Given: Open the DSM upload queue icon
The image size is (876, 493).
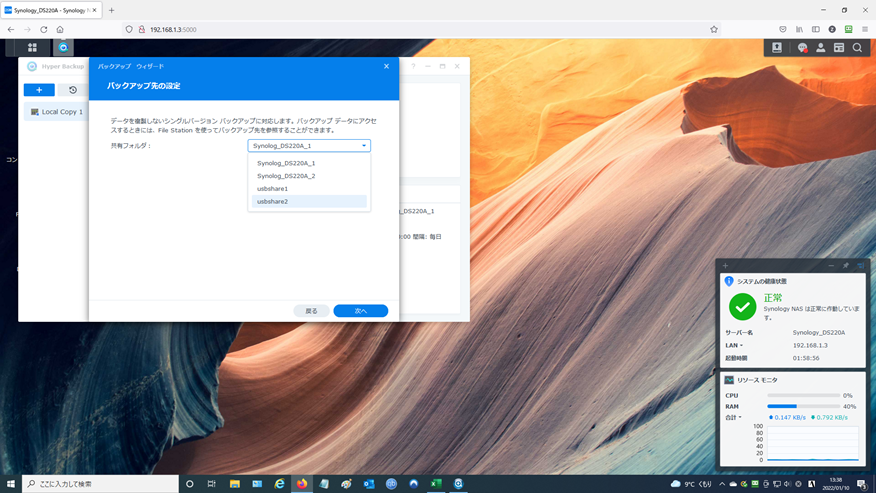Looking at the screenshot, I should [777, 48].
